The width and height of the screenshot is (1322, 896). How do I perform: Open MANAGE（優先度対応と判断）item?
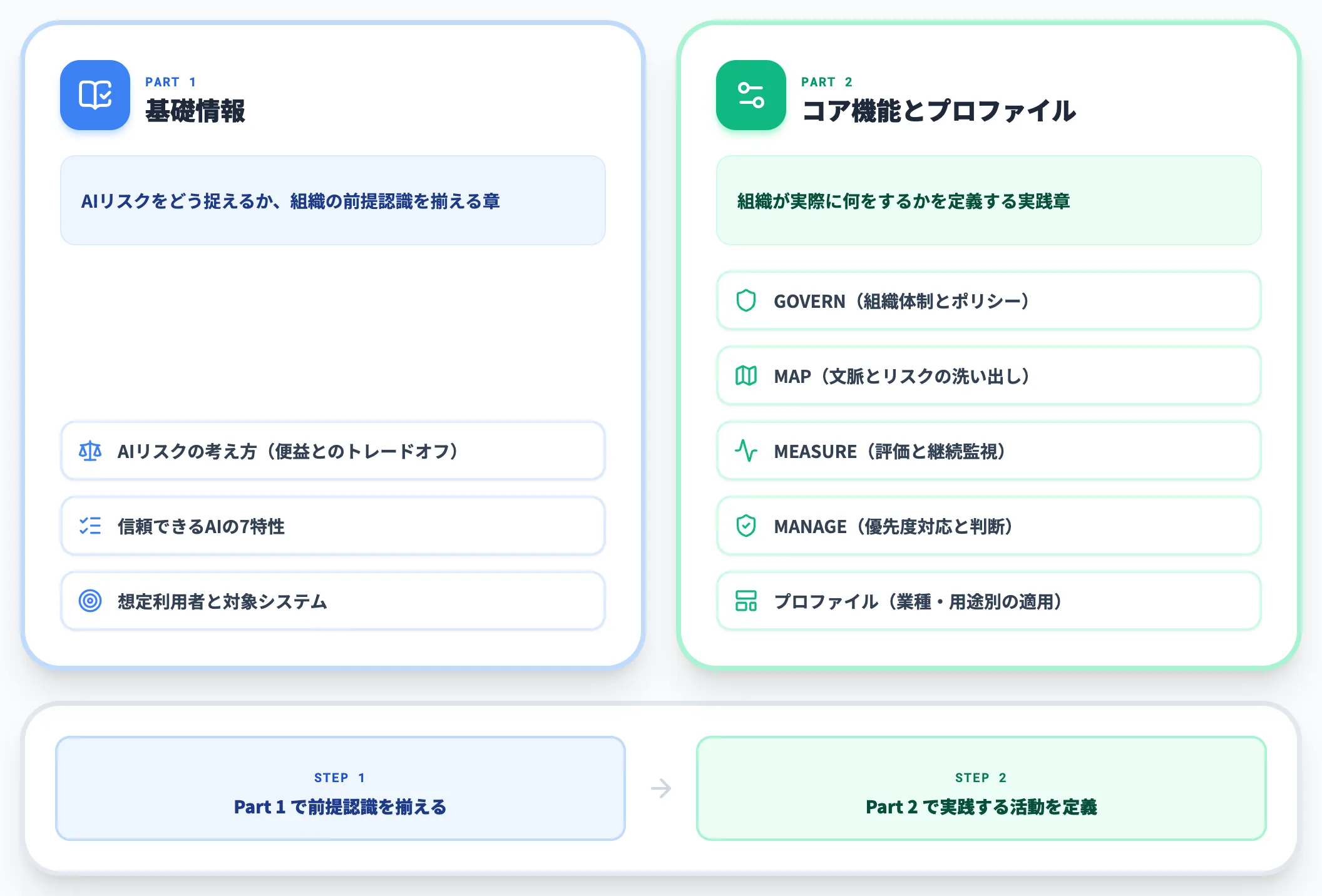989,526
